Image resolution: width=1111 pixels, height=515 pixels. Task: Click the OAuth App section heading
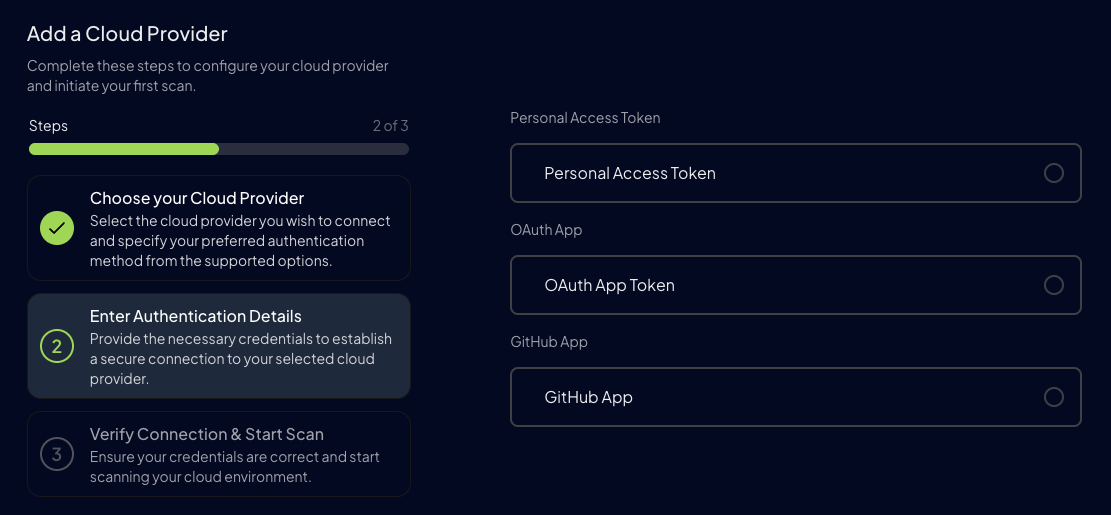(x=546, y=230)
